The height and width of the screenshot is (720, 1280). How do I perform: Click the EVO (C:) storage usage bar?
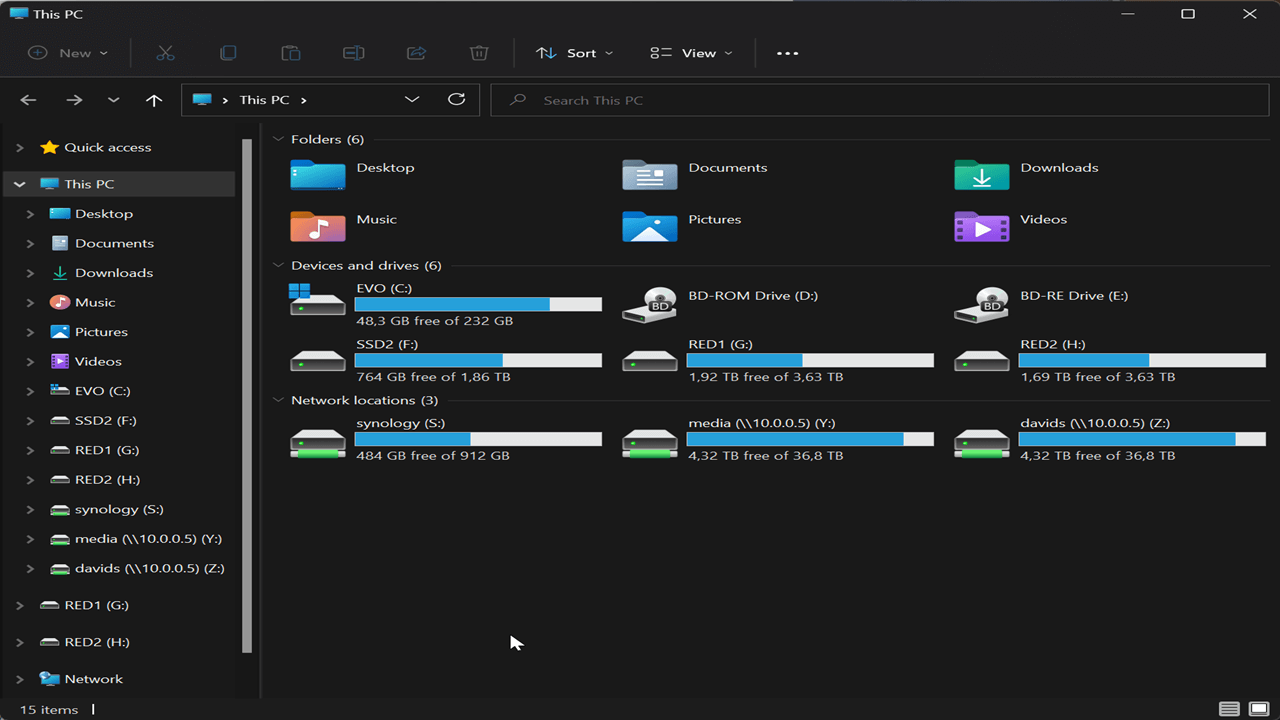[478, 304]
